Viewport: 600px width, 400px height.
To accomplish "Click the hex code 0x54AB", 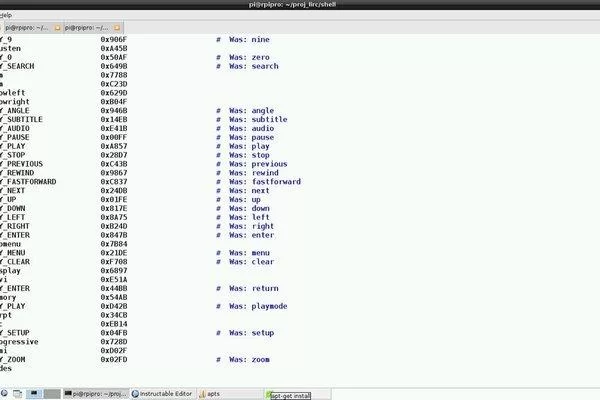I will 114,297.
